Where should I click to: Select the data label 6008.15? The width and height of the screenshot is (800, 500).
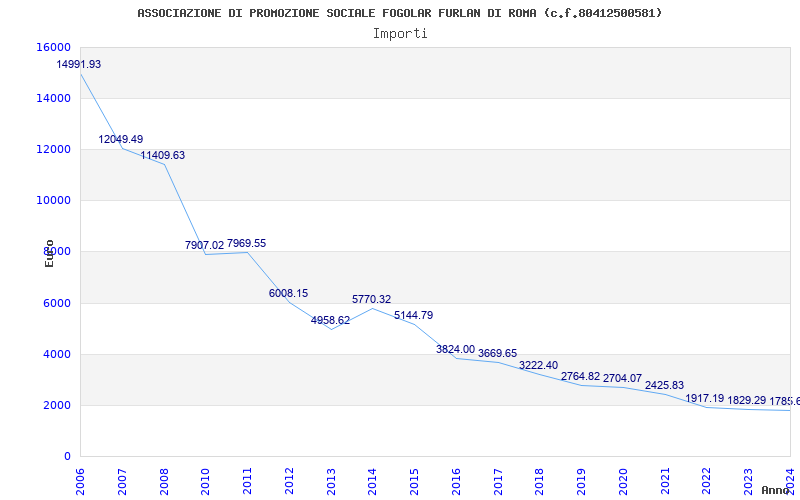[288, 293]
